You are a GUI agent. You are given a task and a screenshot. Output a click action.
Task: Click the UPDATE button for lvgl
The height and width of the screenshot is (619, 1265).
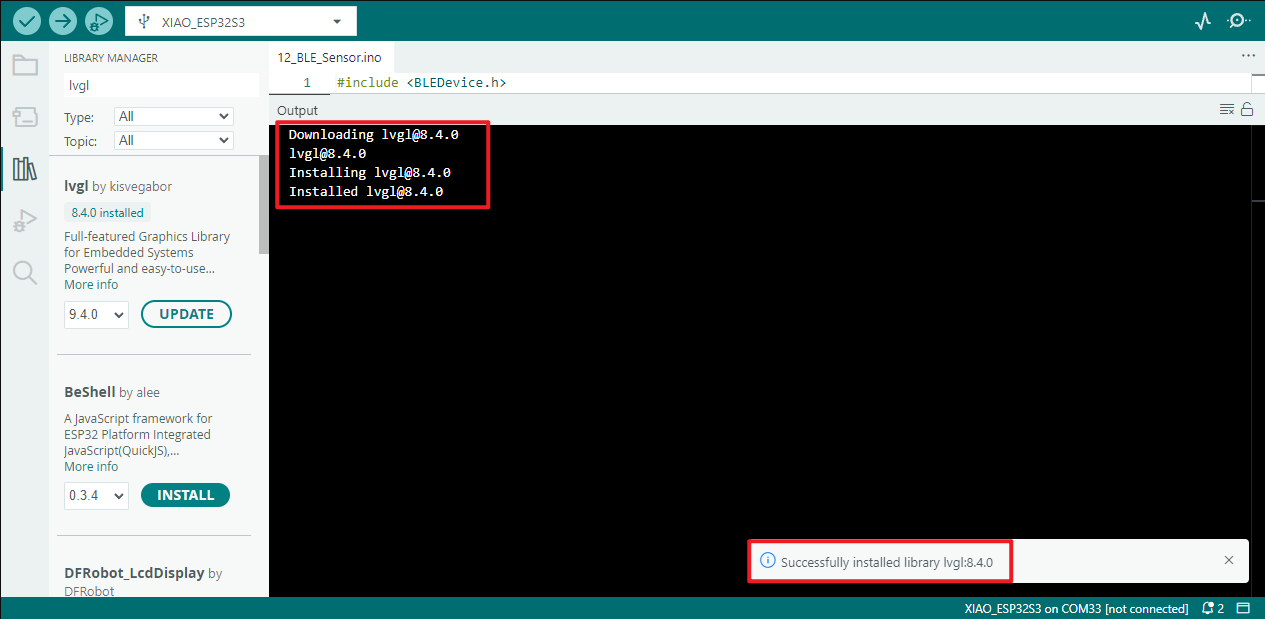click(186, 314)
